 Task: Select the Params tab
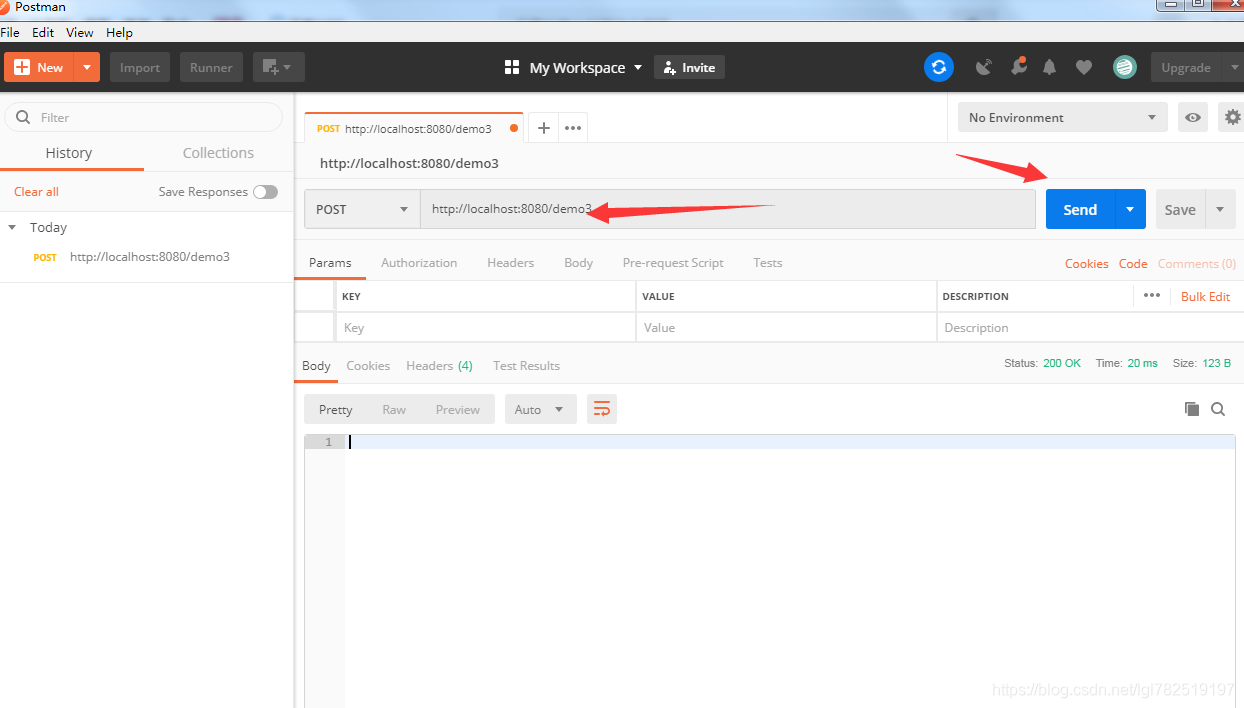pos(330,263)
